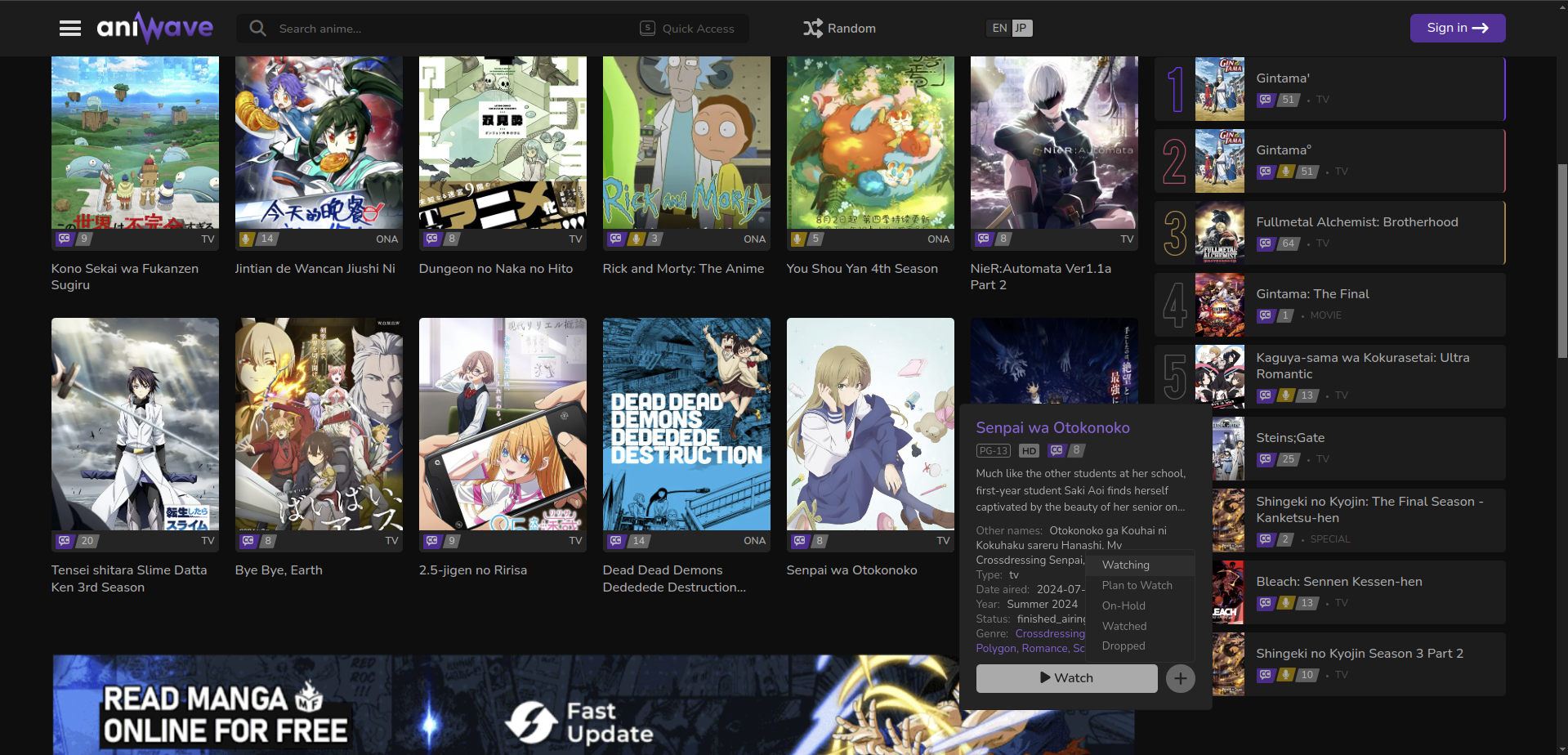Screen dimensions: 1568x755
Task: Click the microphone badge on the You Shou Yan 4th Season card
Action: tap(798, 239)
